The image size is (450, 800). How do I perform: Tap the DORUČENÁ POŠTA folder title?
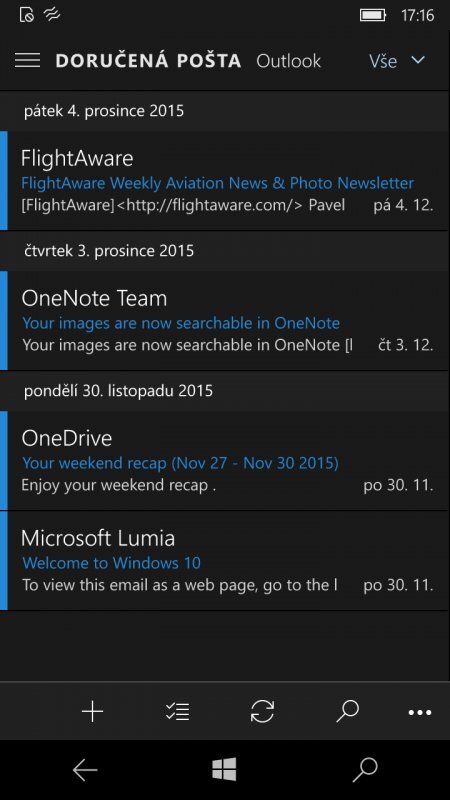click(x=148, y=61)
